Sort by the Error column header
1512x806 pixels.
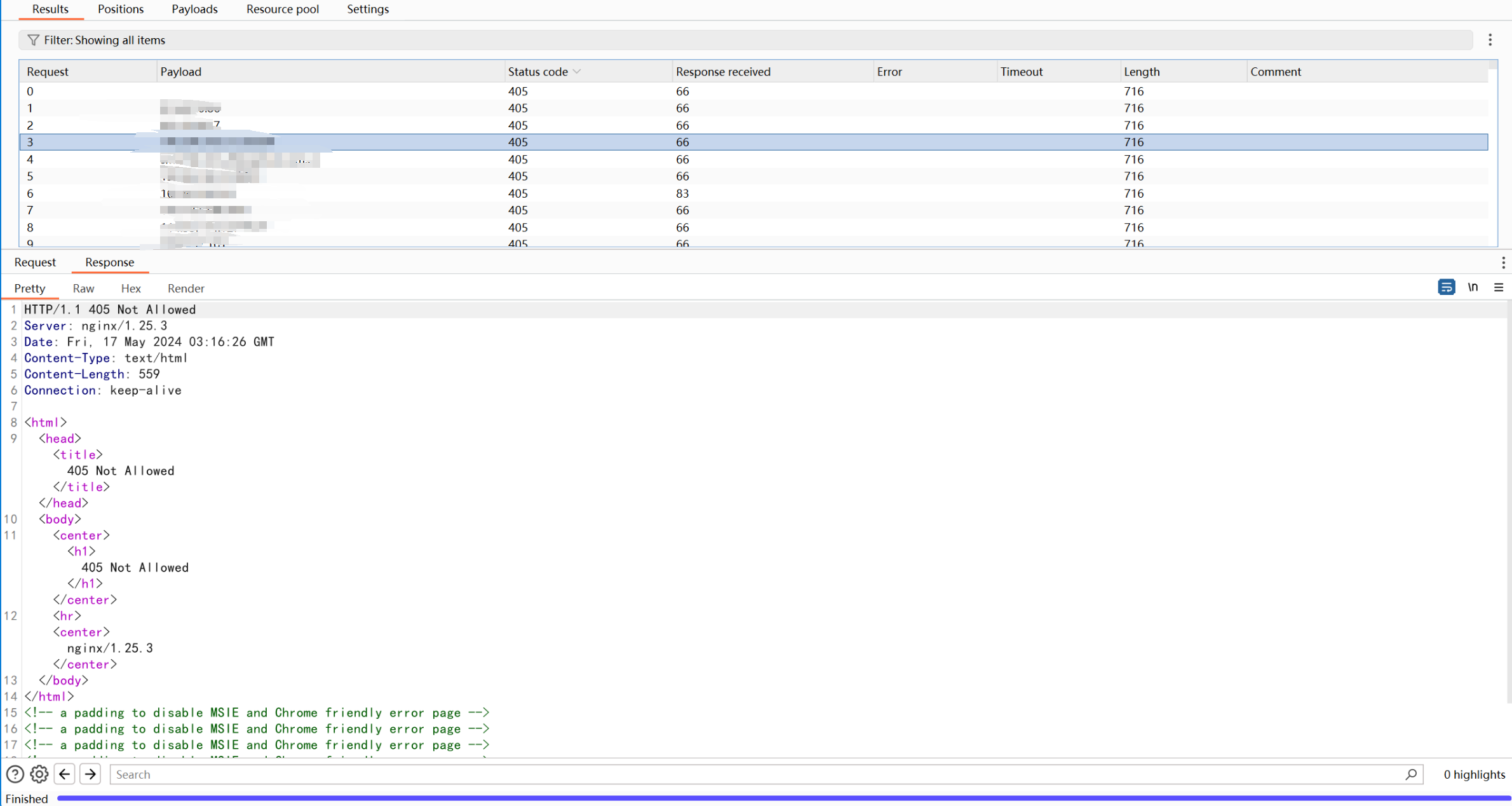point(935,72)
